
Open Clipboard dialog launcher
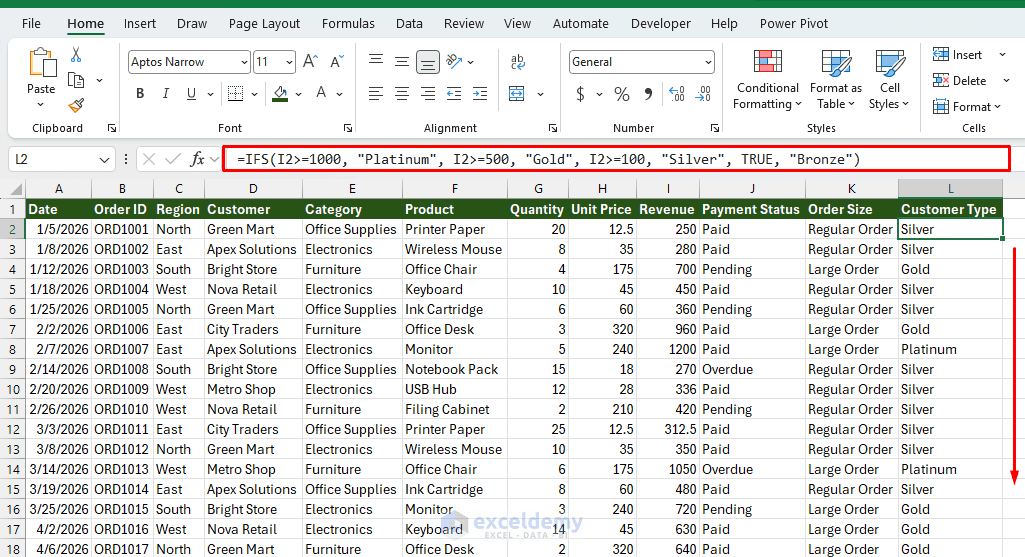click(x=112, y=128)
